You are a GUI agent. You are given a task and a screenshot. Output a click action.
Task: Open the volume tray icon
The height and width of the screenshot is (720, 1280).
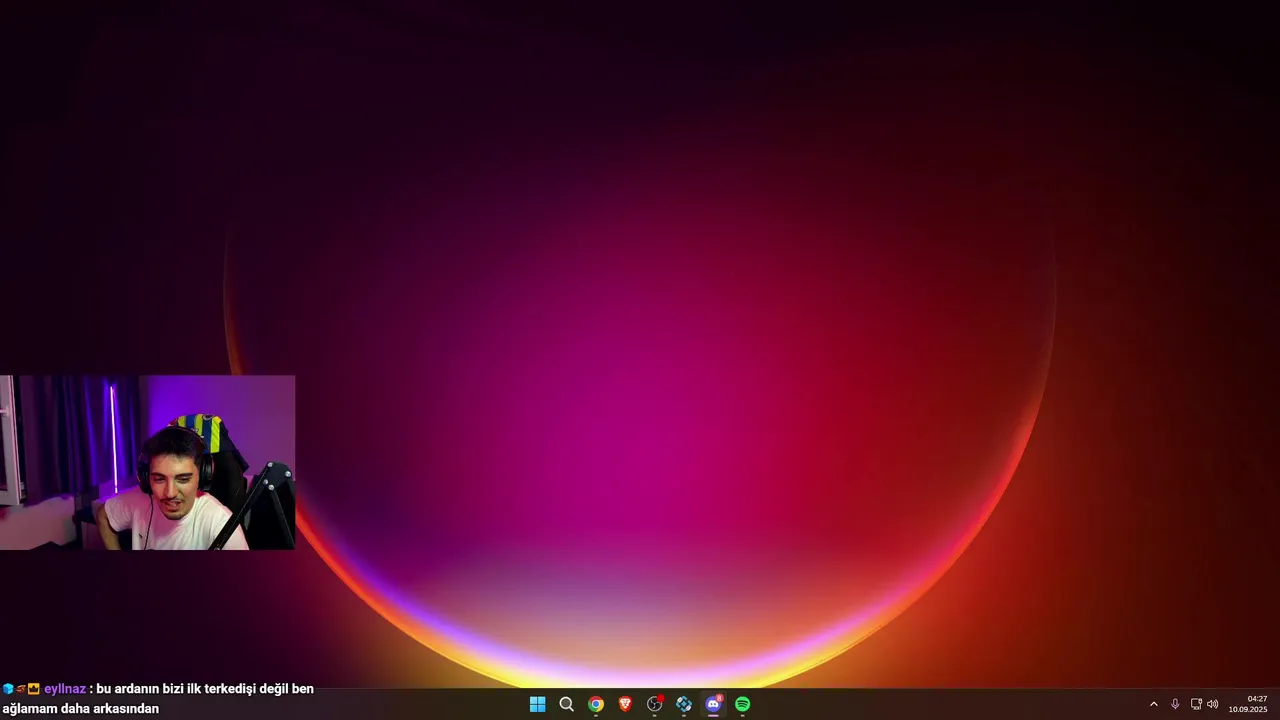pyautogui.click(x=1213, y=704)
